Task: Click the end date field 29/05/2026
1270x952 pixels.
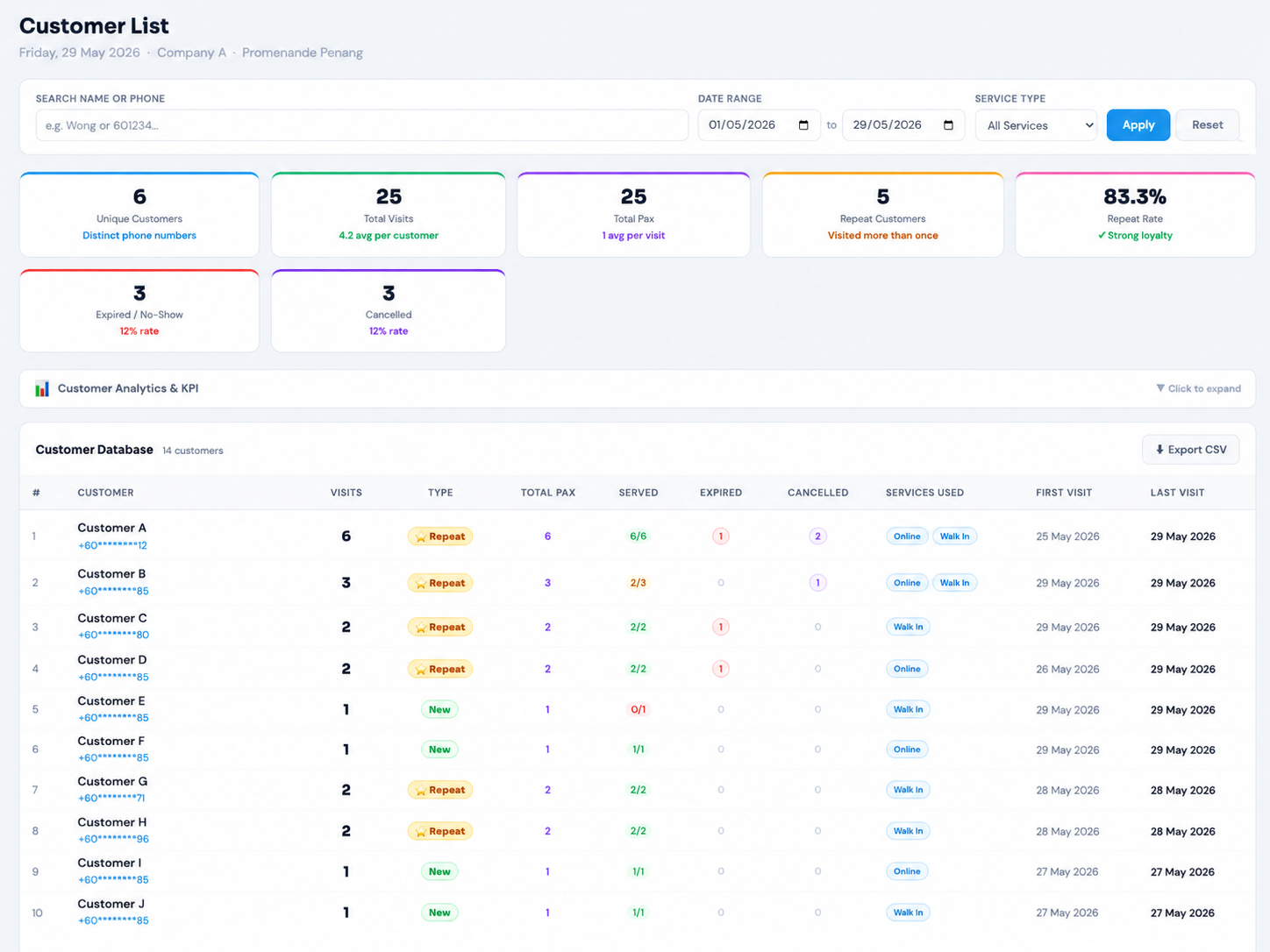Action: pos(903,125)
